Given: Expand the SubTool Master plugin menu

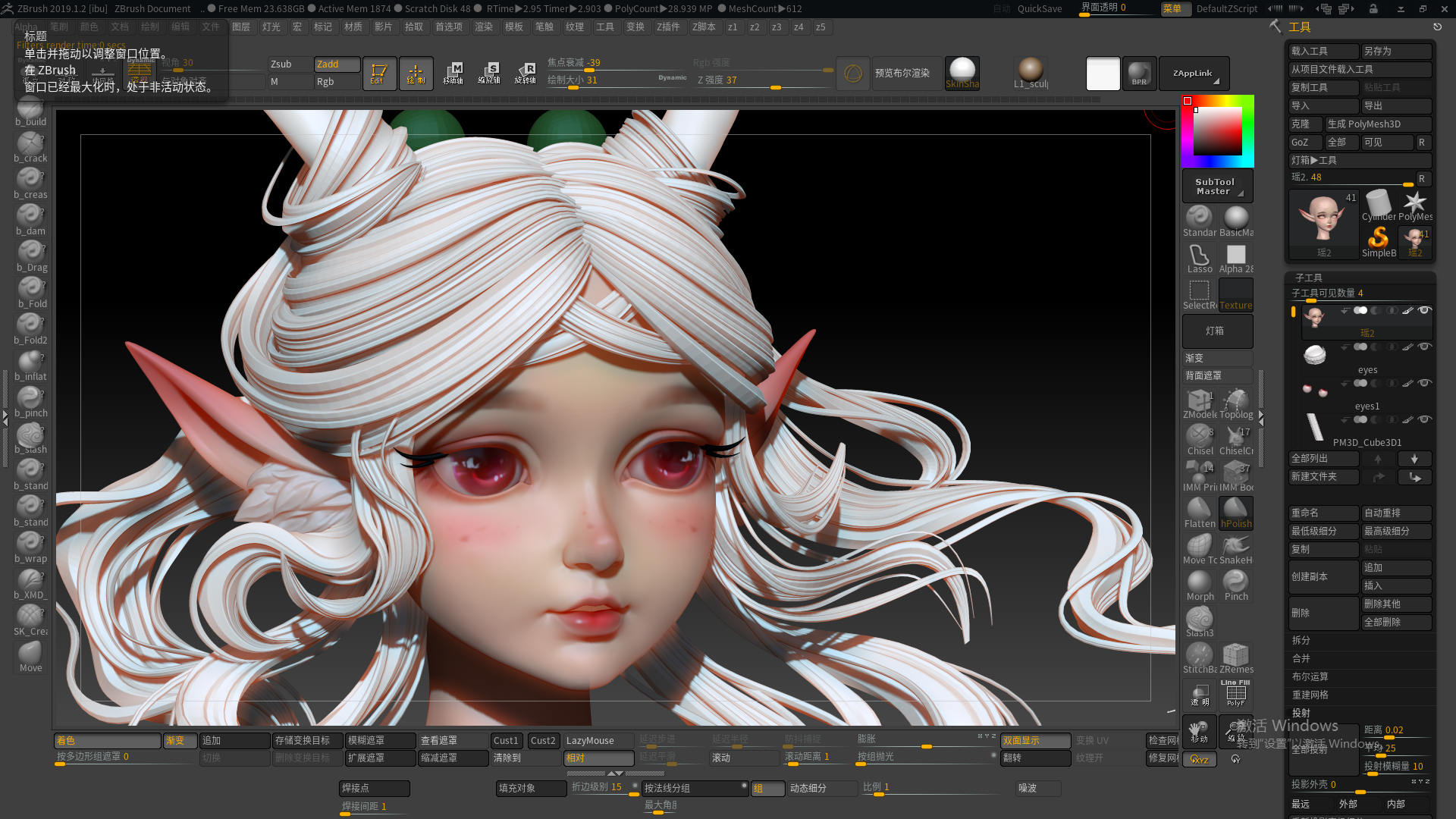Looking at the screenshot, I should pyautogui.click(x=1217, y=187).
